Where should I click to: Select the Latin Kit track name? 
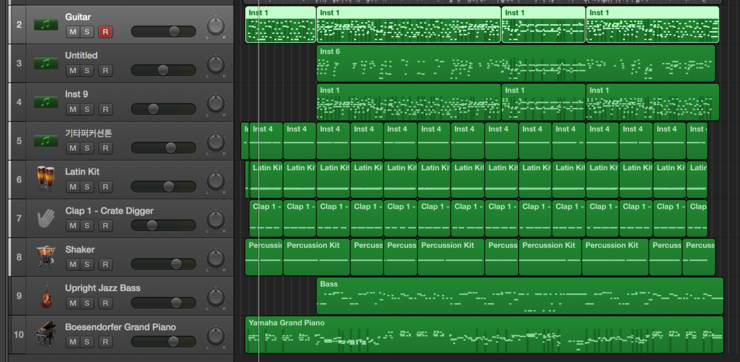click(x=82, y=172)
